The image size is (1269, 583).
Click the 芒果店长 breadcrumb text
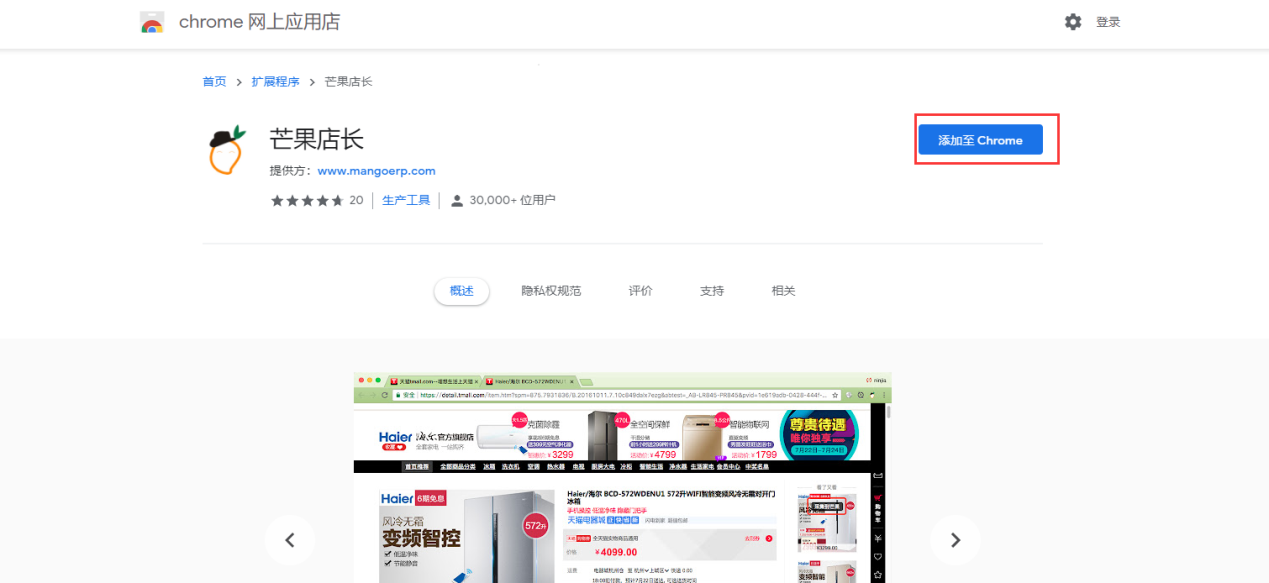click(x=349, y=81)
